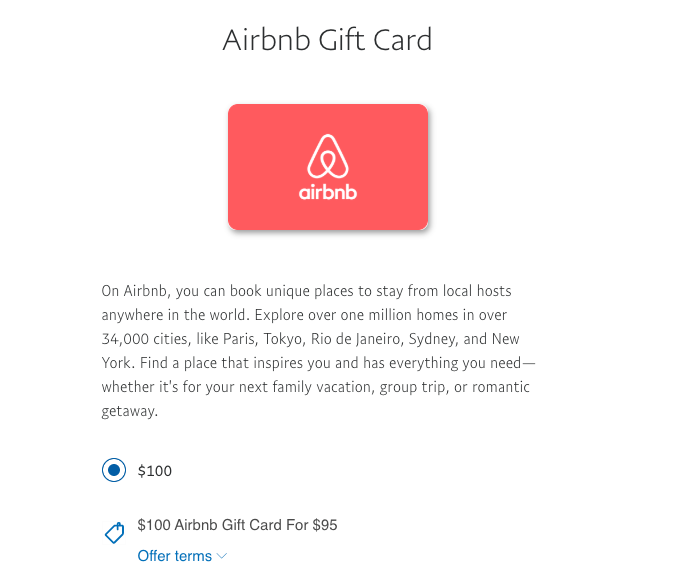Viewport: 687px width, 585px height.
Task: Click the "Airbnb Gift Card" page heading
Action: (327, 41)
